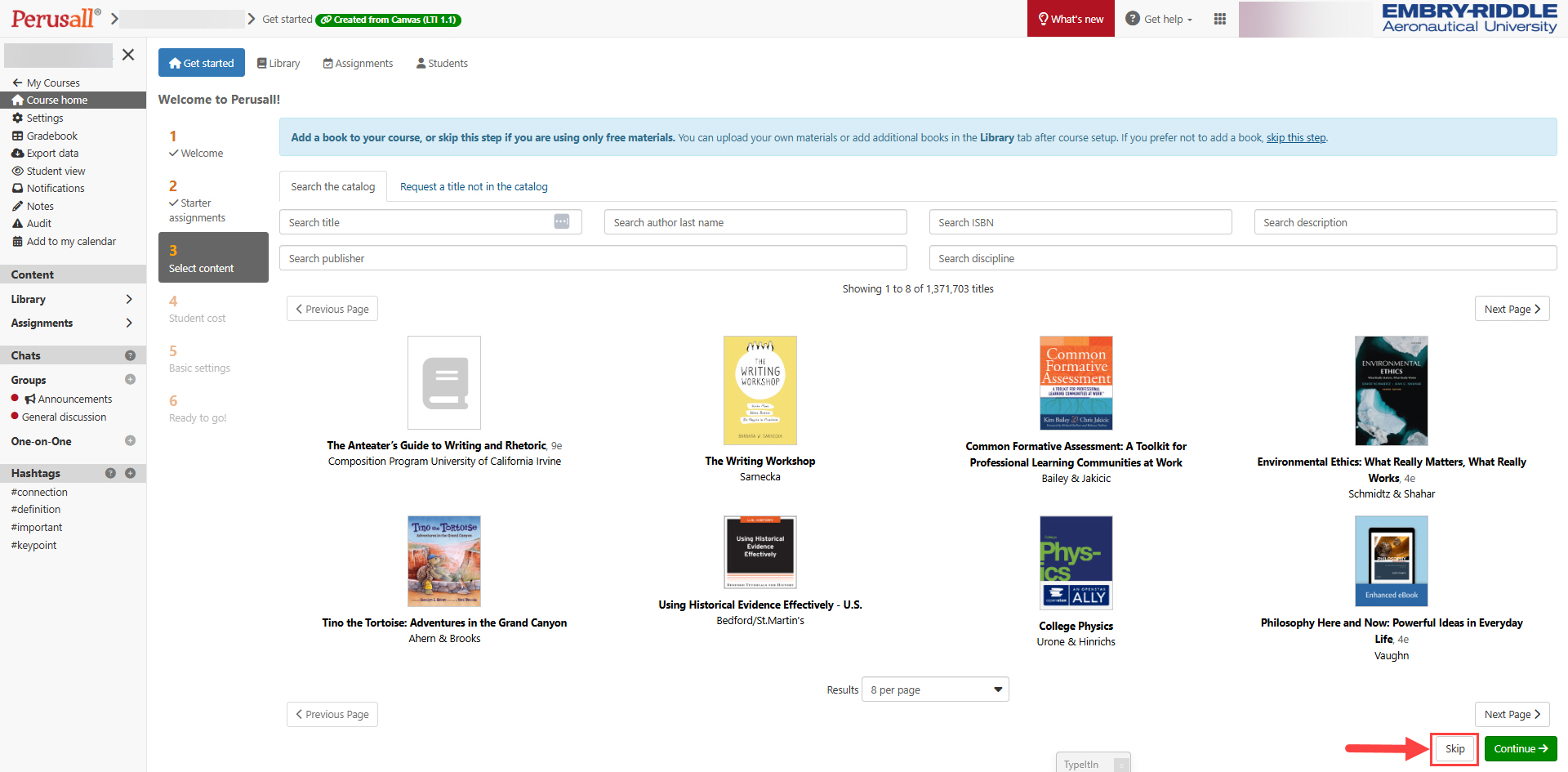Click the Search publisher field

pyautogui.click(x=593, y=258)
